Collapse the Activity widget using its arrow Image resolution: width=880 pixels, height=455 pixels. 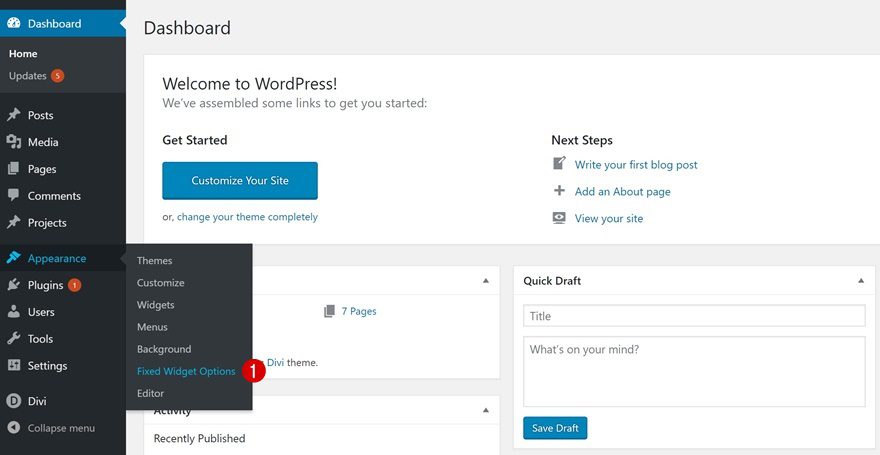coord(486,411)
